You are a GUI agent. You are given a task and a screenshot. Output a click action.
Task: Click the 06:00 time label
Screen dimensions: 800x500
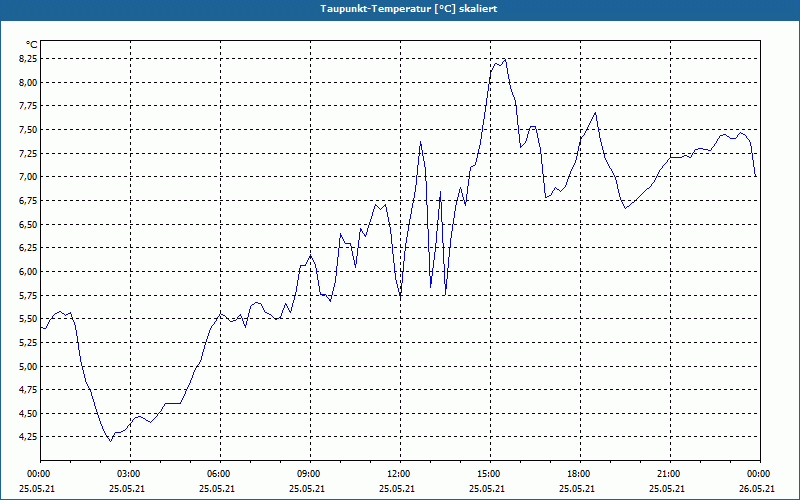click(220, 474)
